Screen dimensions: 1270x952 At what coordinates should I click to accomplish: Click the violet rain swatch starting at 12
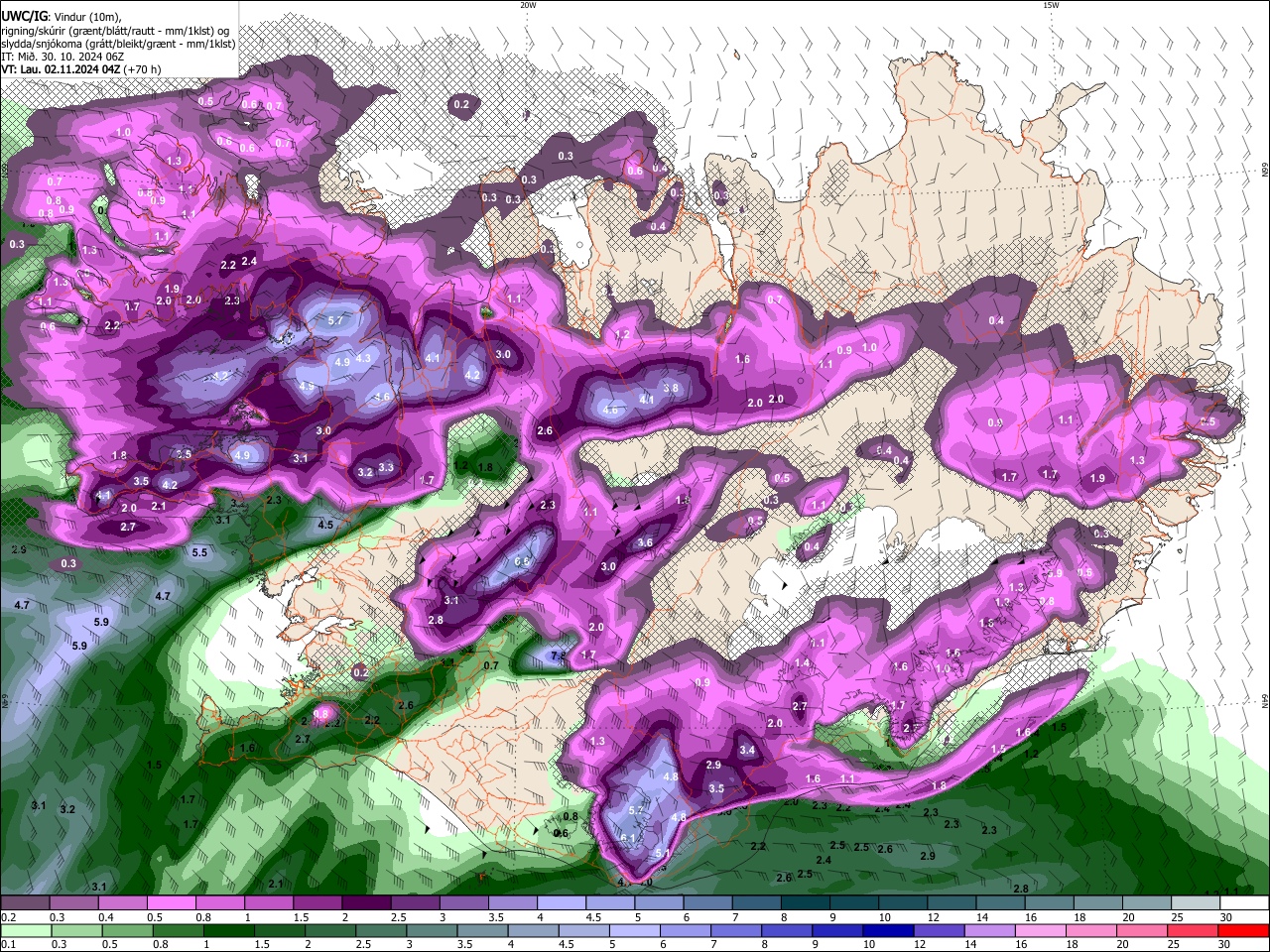pyautogui.click(x=939, y=930)
